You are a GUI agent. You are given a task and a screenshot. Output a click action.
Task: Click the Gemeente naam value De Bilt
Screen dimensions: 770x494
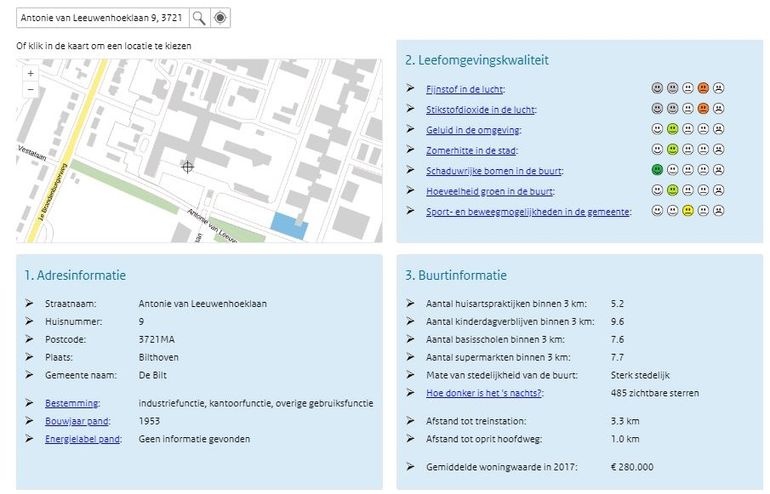tap(153, 375)
